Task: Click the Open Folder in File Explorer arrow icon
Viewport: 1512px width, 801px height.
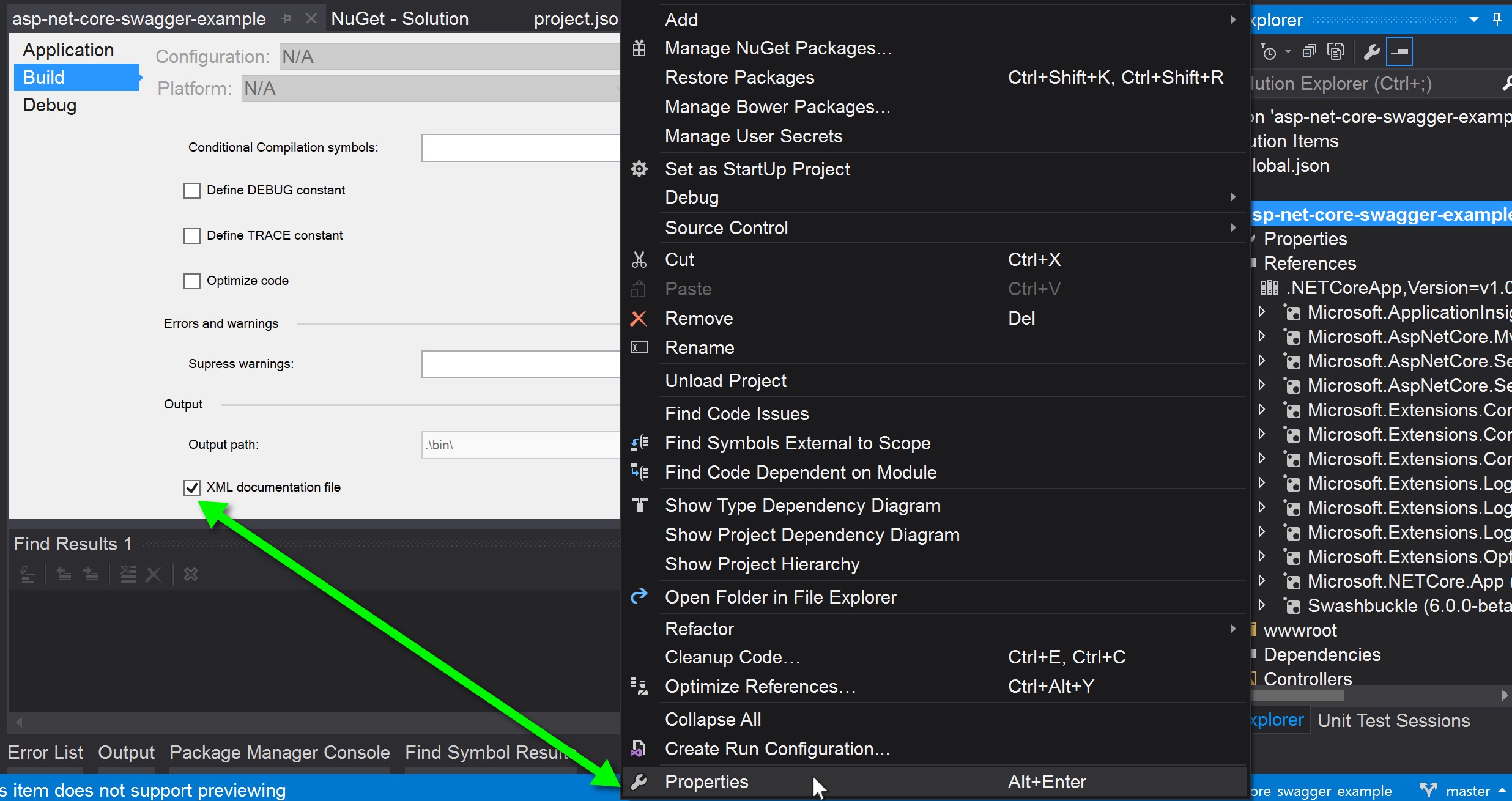Action: point(639,597)
